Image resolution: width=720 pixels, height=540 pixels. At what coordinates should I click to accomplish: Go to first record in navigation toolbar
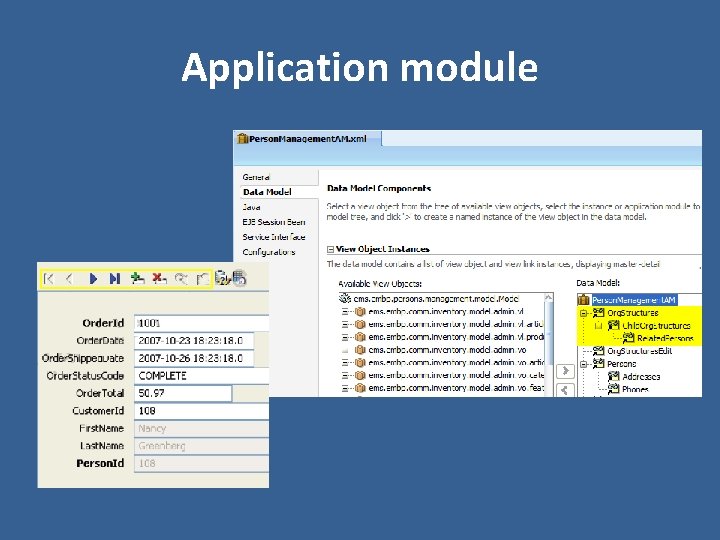(x=49, y=279)
